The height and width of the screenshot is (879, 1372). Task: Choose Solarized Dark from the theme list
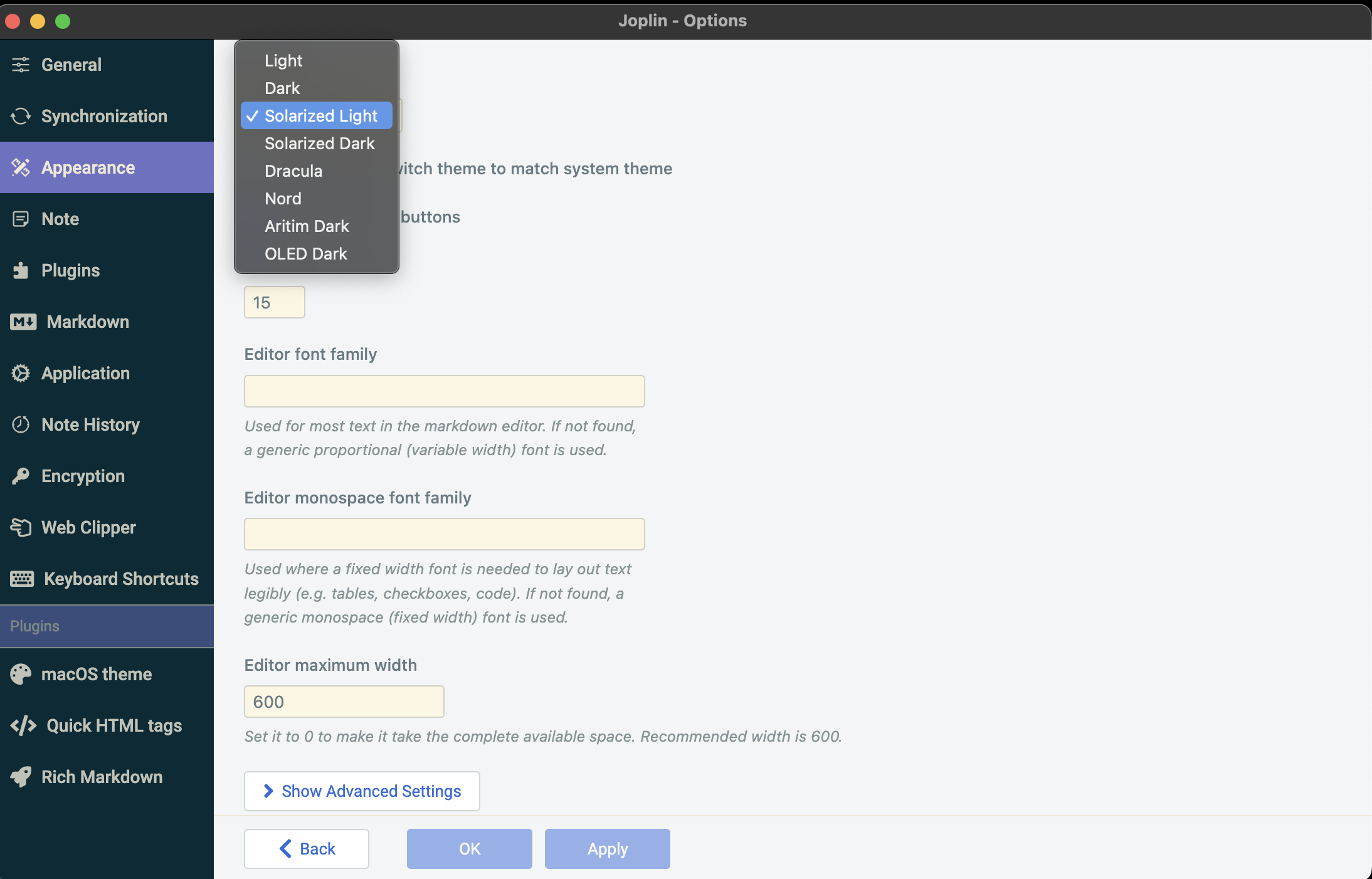[x=319, y=143]
